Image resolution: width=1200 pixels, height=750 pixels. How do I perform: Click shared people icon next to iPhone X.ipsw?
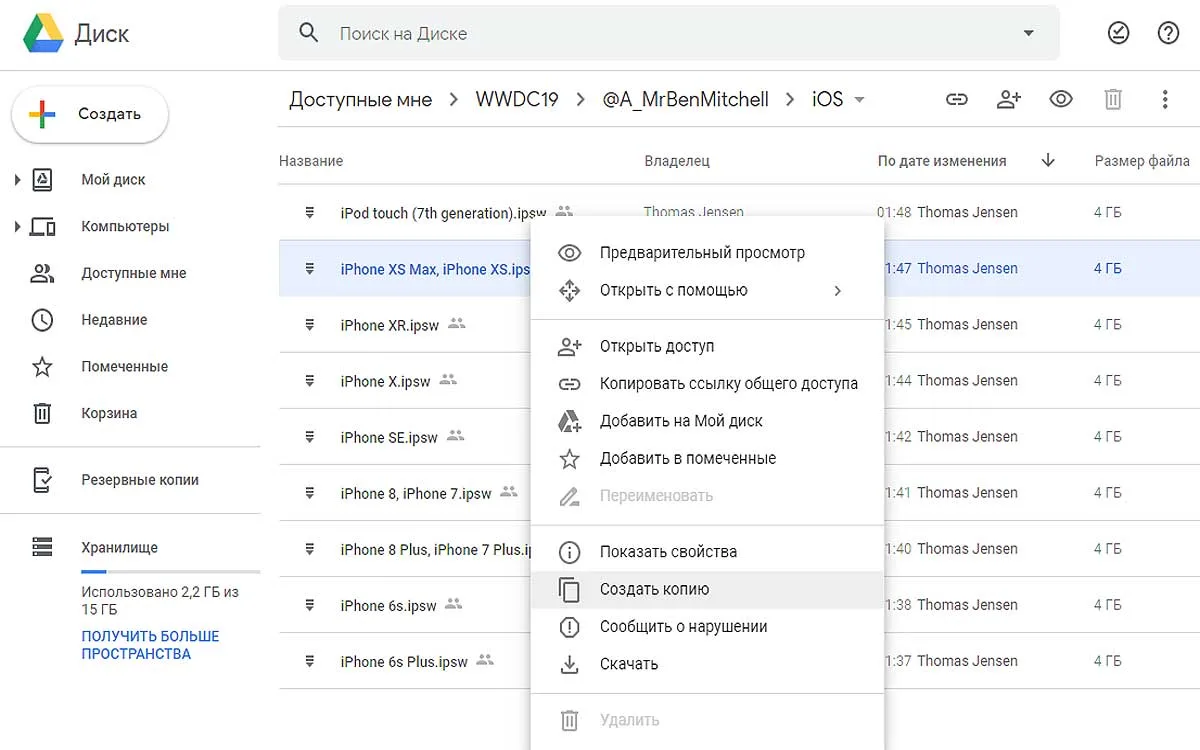(x=448, y=380)
